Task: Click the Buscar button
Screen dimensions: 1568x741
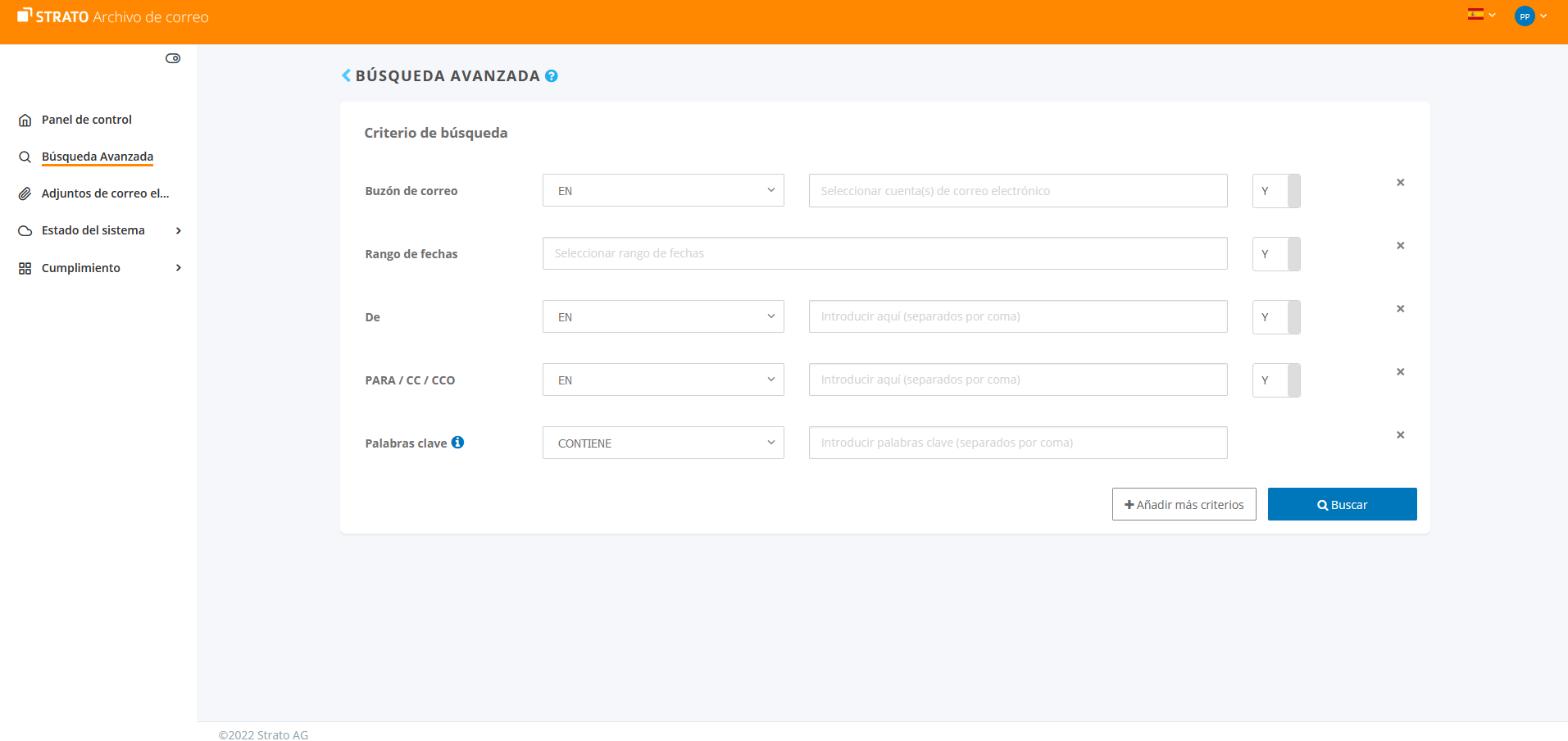Action: point(1342,504)
